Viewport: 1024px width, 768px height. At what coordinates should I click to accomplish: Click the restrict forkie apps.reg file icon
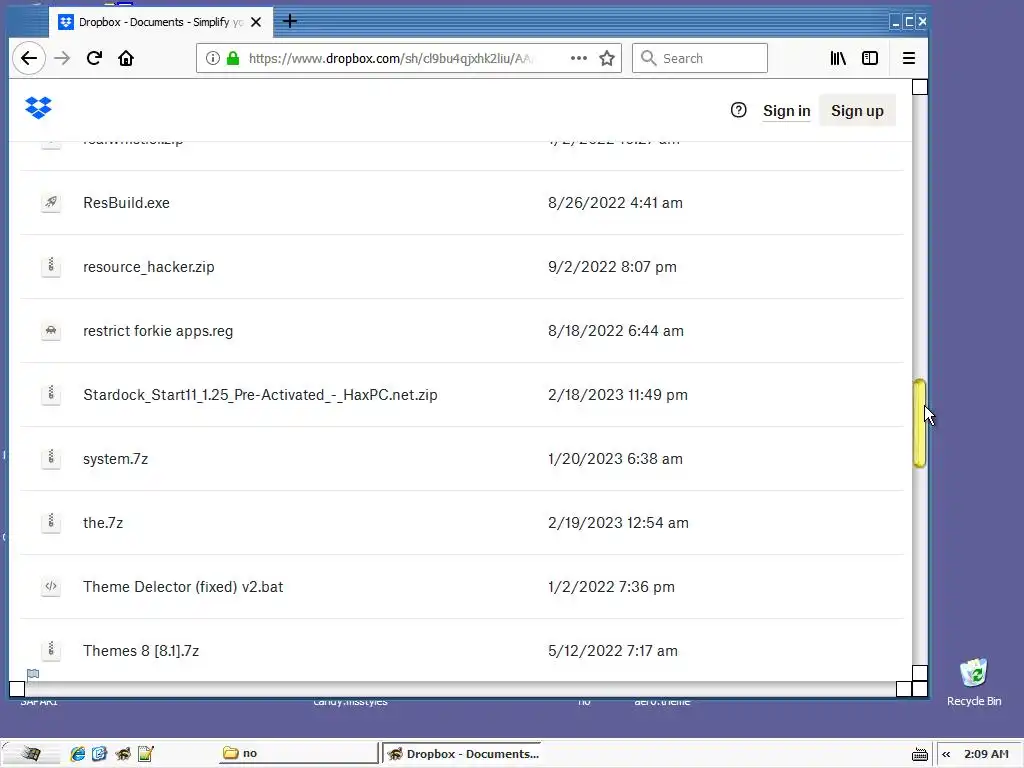[x=51, y=330]
